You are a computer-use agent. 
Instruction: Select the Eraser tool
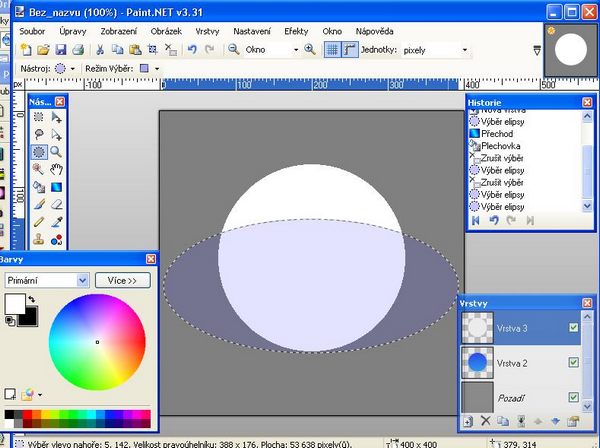[57, 203]
